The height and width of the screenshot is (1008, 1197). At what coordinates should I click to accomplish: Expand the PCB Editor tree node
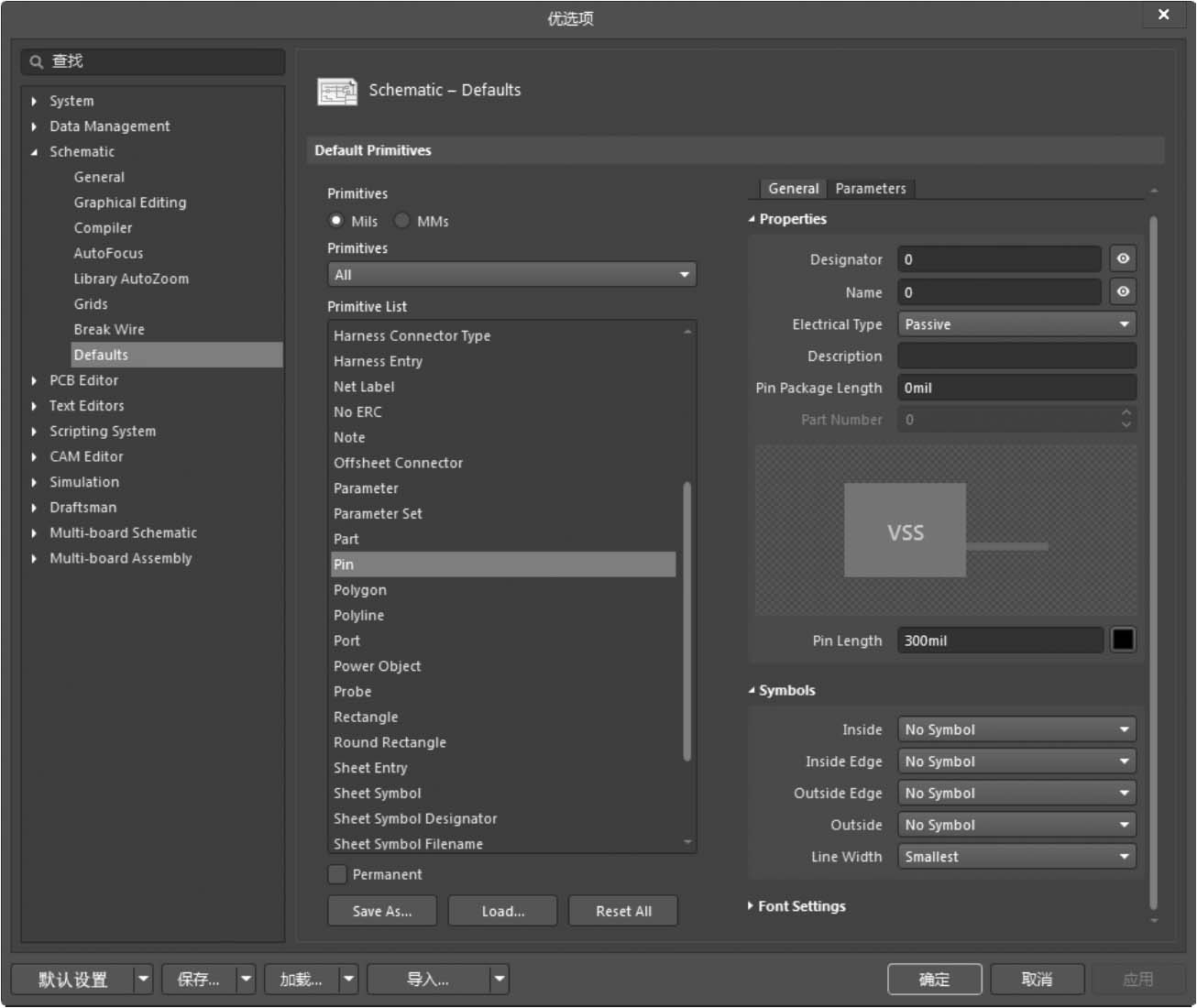click(x=34, y=380)
